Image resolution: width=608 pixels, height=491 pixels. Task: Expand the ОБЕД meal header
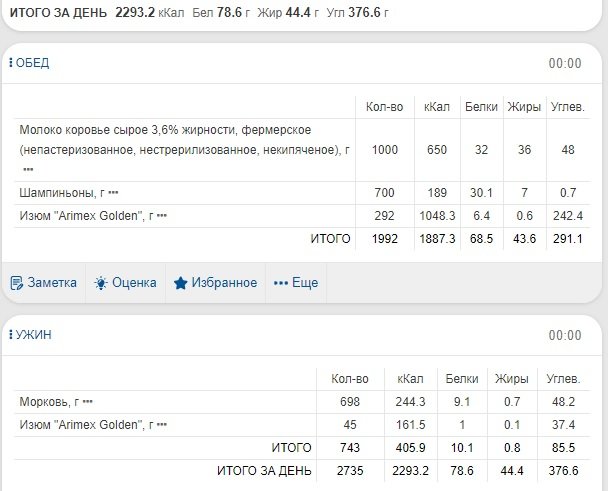[x=32, y=64]
